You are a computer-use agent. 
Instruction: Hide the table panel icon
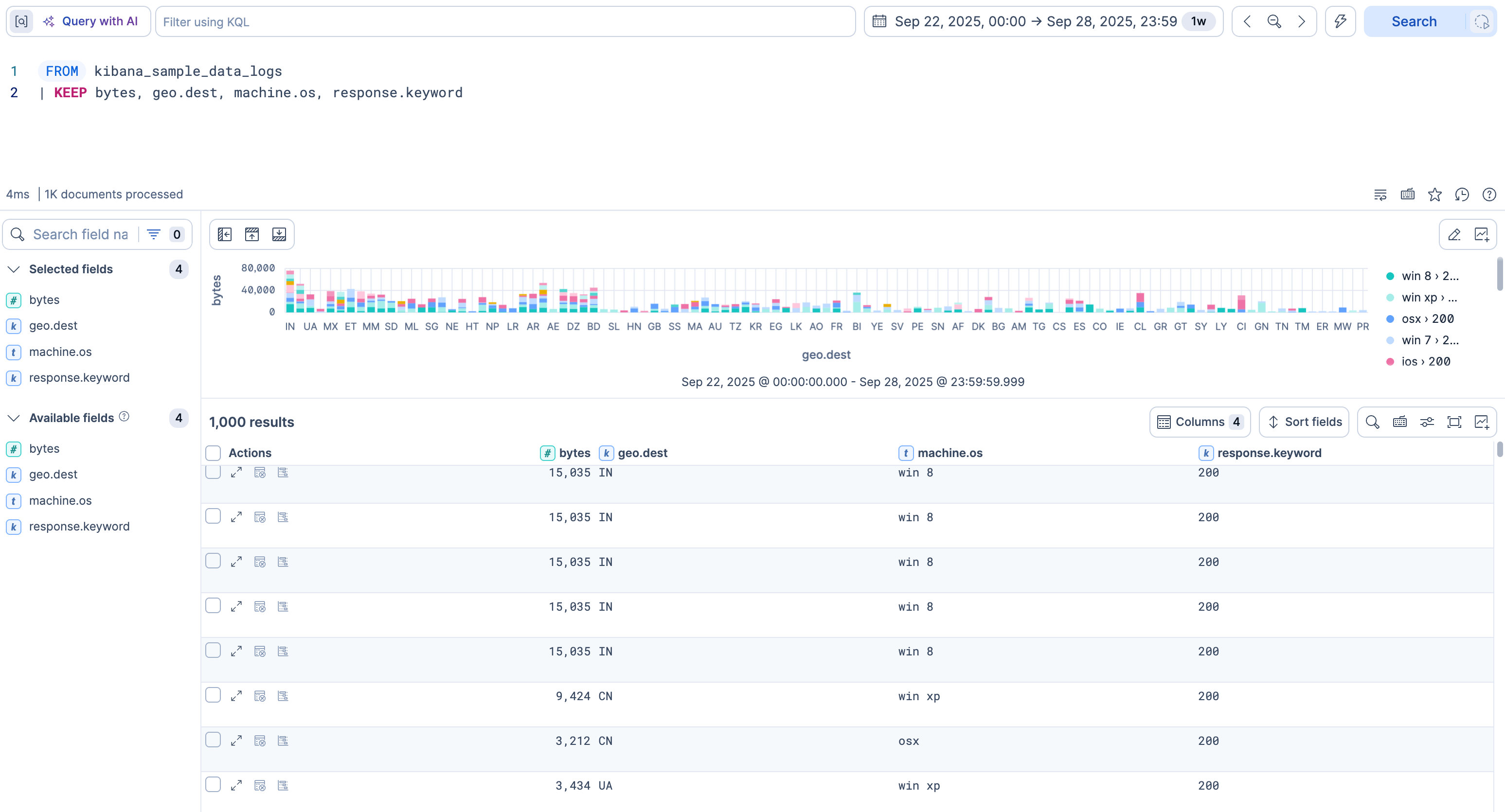coord(279,234)
